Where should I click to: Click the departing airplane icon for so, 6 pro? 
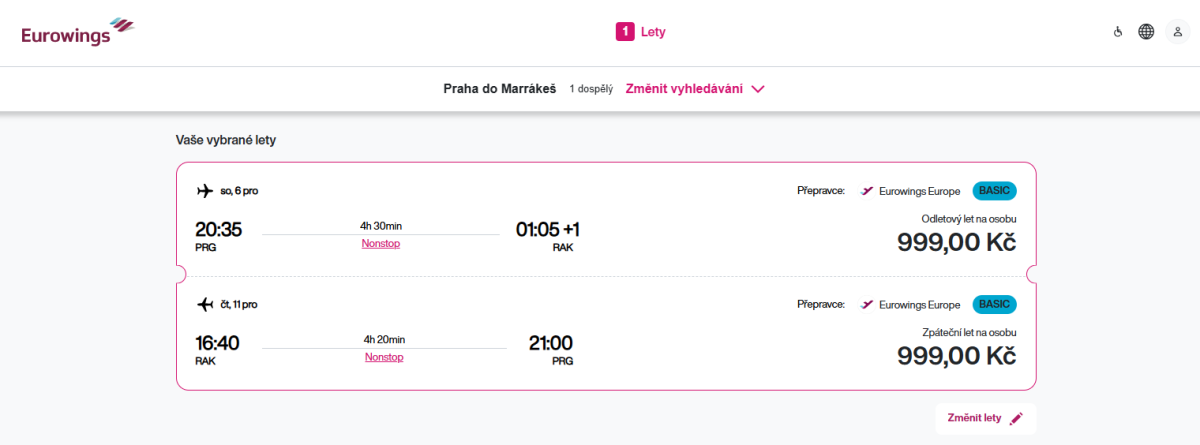tap(205, 191)
